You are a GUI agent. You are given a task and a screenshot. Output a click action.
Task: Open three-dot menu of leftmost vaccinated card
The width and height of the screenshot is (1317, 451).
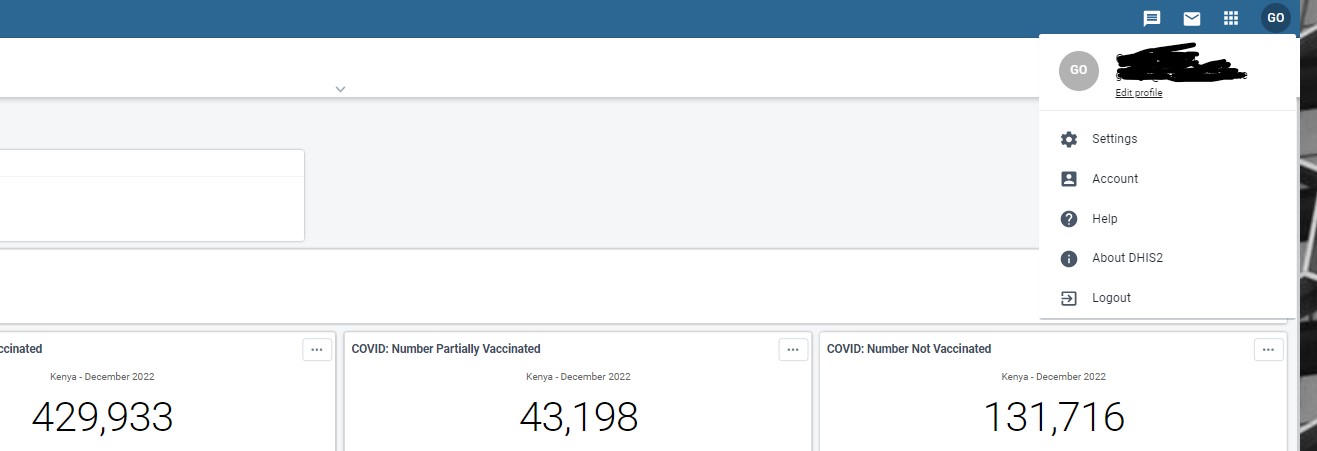[x=316, y=349]
